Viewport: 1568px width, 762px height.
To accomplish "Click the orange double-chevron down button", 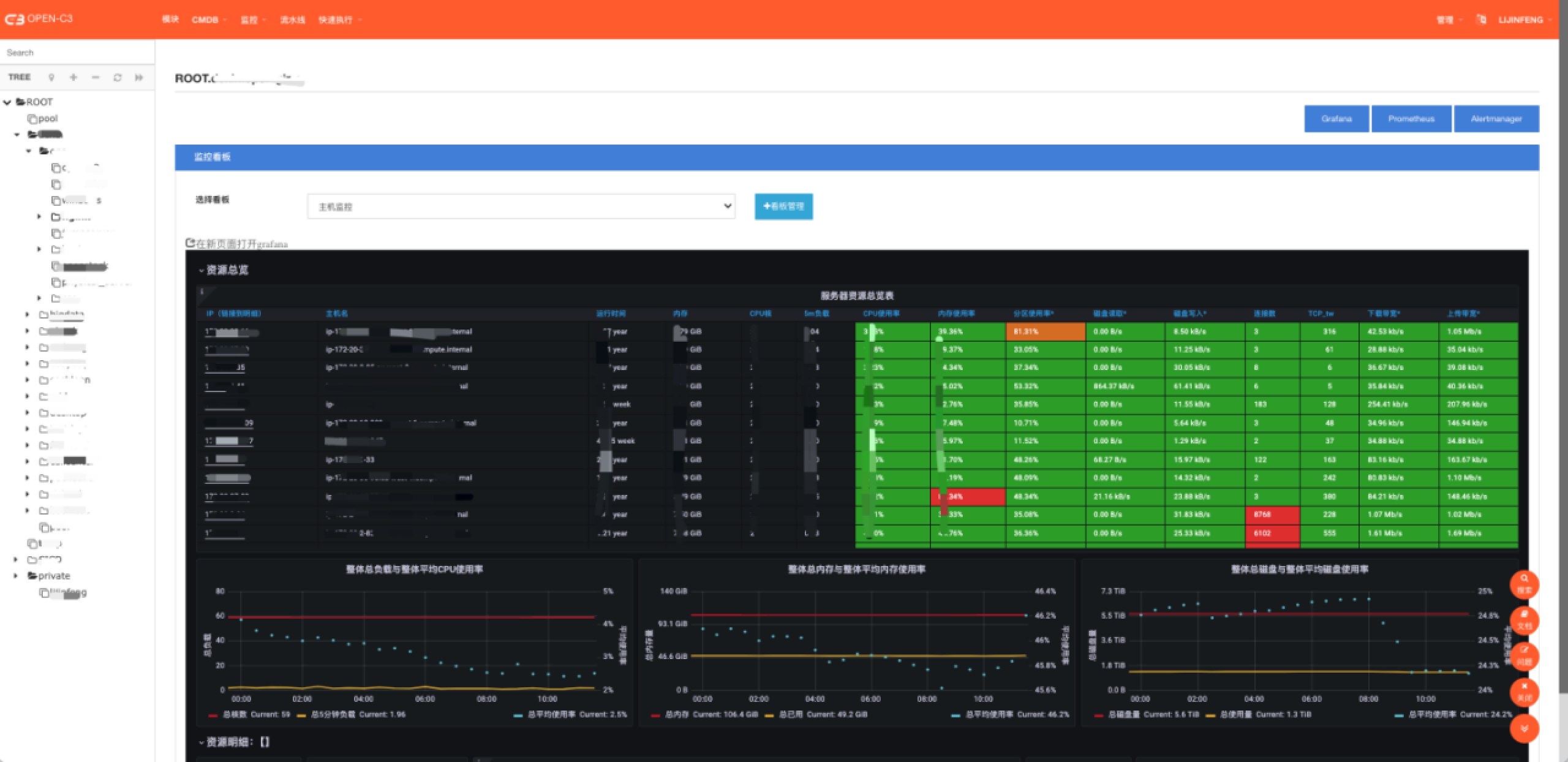I will pyautogui.click(x=1524, y=728).
